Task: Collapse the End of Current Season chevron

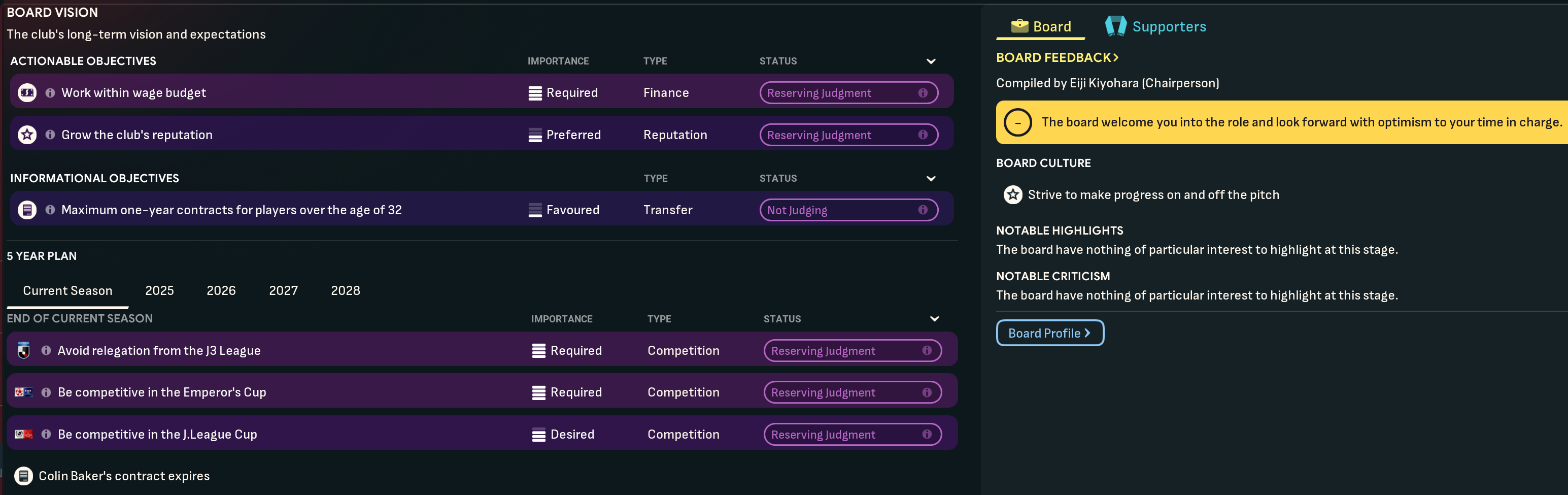Action: 934,319
